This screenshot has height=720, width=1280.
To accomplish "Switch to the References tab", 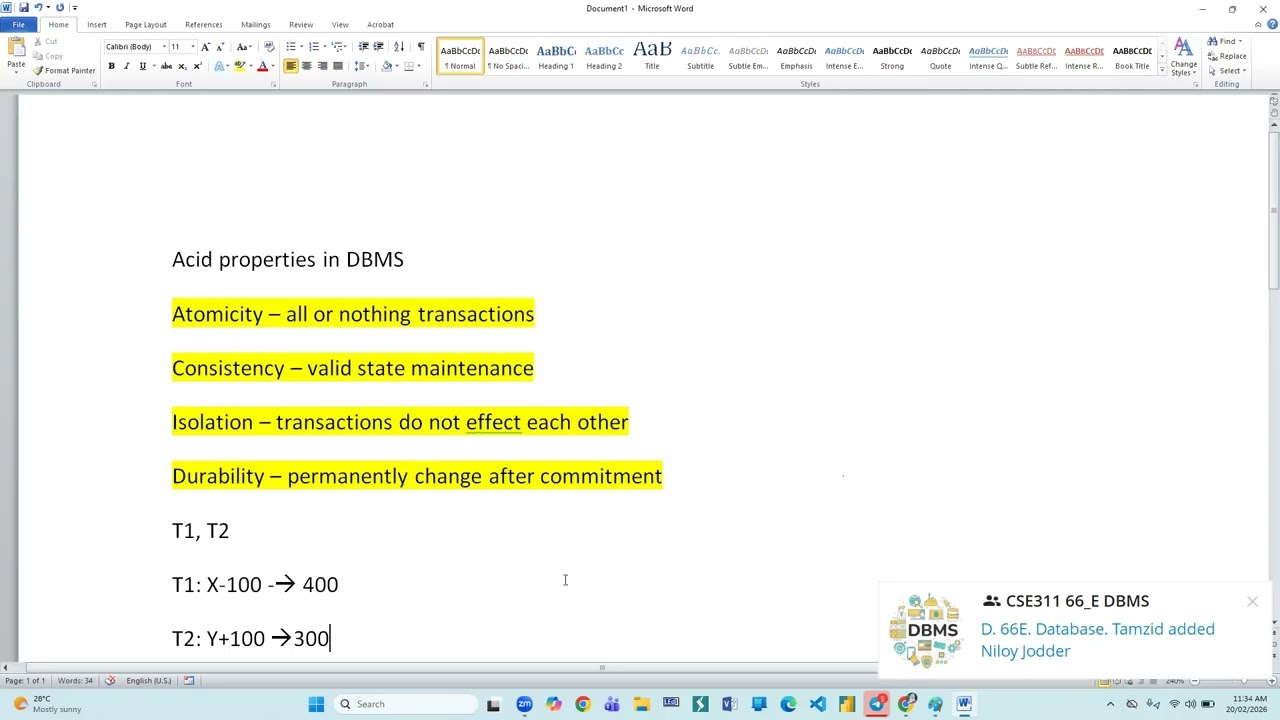I will (x=204, y=24).
